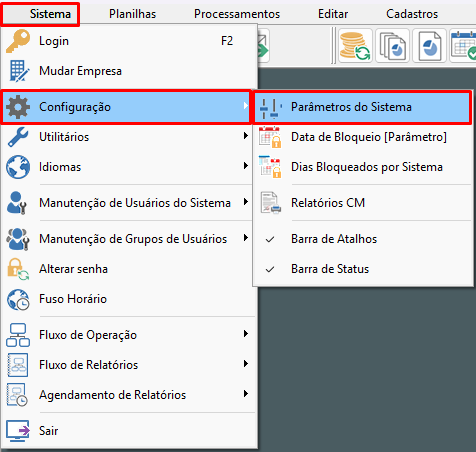This screenshot has height=452, width=476.
Task: Expand the Idiomas submenu arrow
Action: (246, 166)
